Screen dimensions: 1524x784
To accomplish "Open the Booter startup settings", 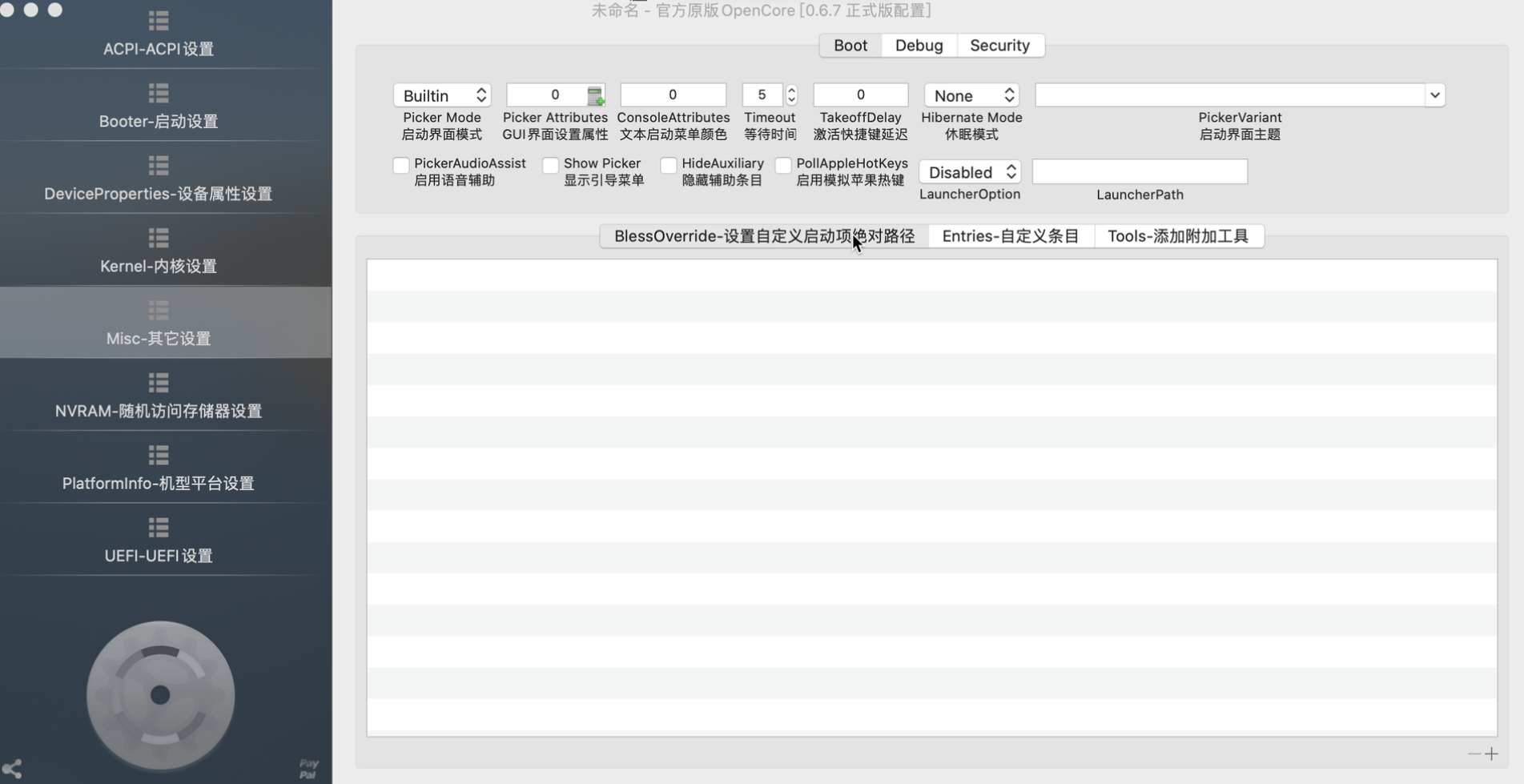I will point(158,107).
